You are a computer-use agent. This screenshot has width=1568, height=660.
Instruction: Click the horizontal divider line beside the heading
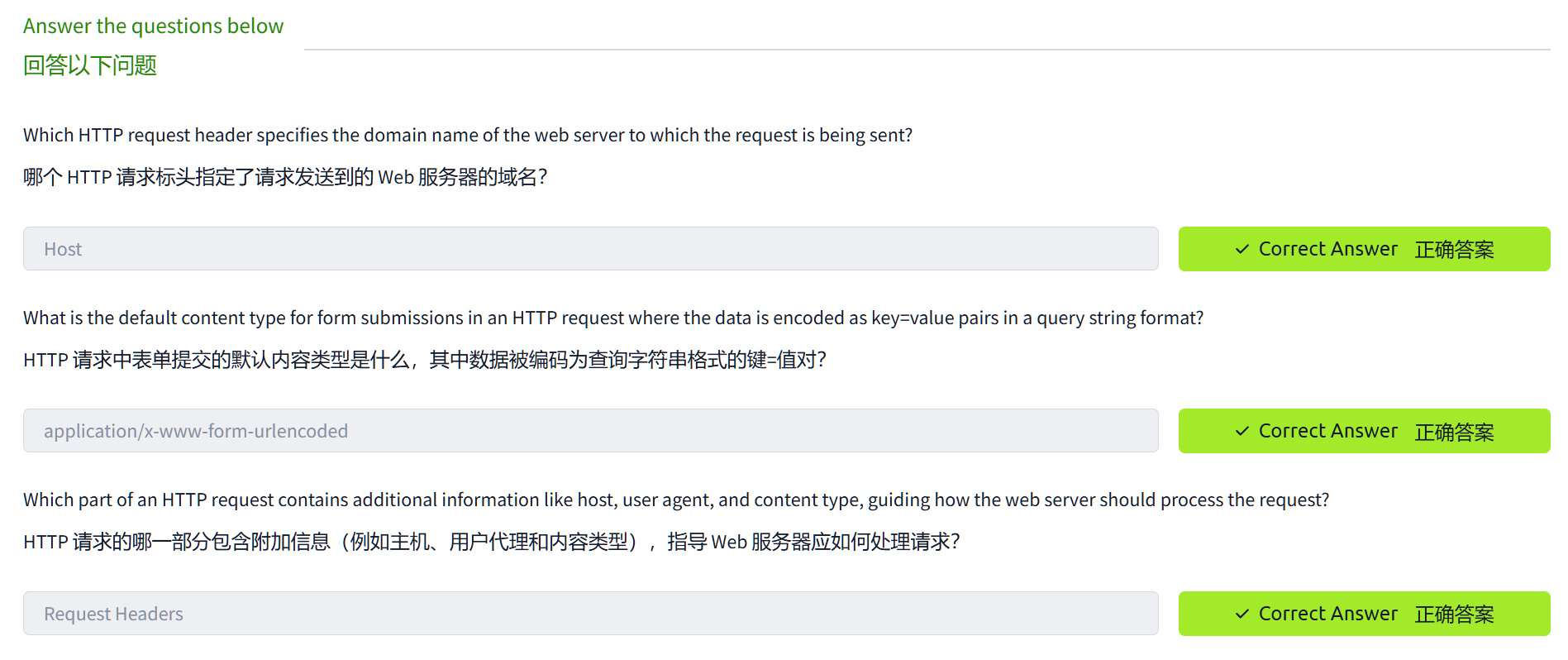[x=926, y=50]
